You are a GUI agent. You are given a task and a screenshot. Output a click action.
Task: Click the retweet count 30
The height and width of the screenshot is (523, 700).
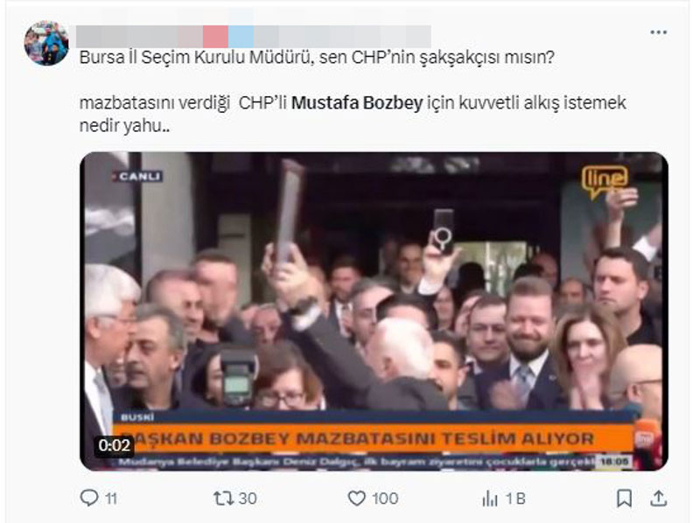248,498
